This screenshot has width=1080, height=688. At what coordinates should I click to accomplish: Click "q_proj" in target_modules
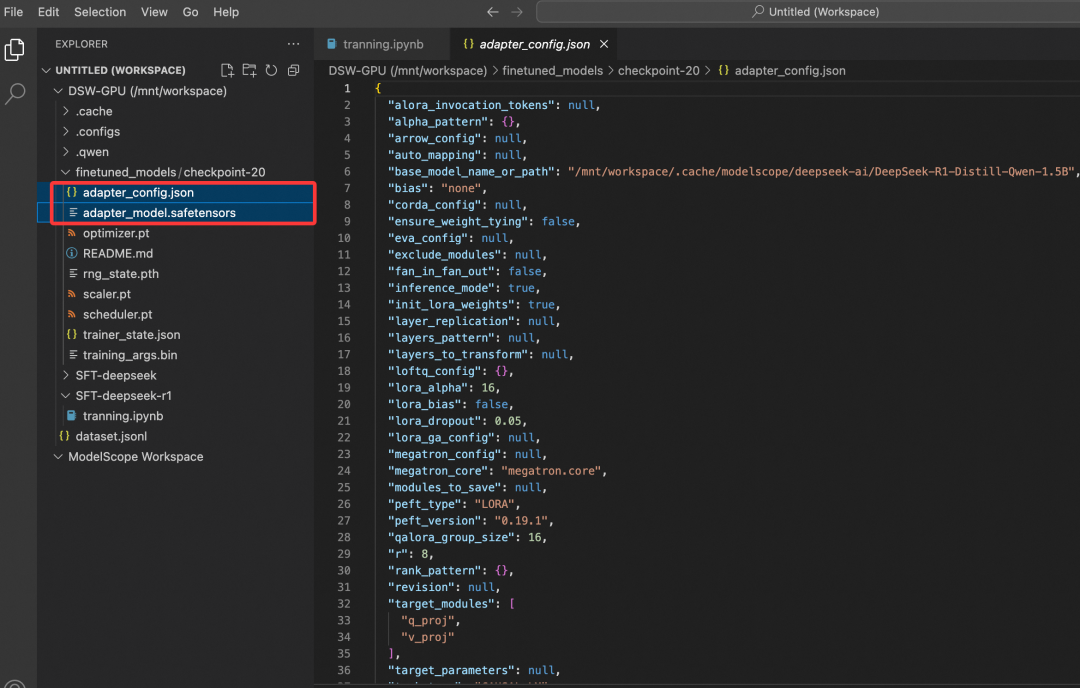tap(427, 621)
